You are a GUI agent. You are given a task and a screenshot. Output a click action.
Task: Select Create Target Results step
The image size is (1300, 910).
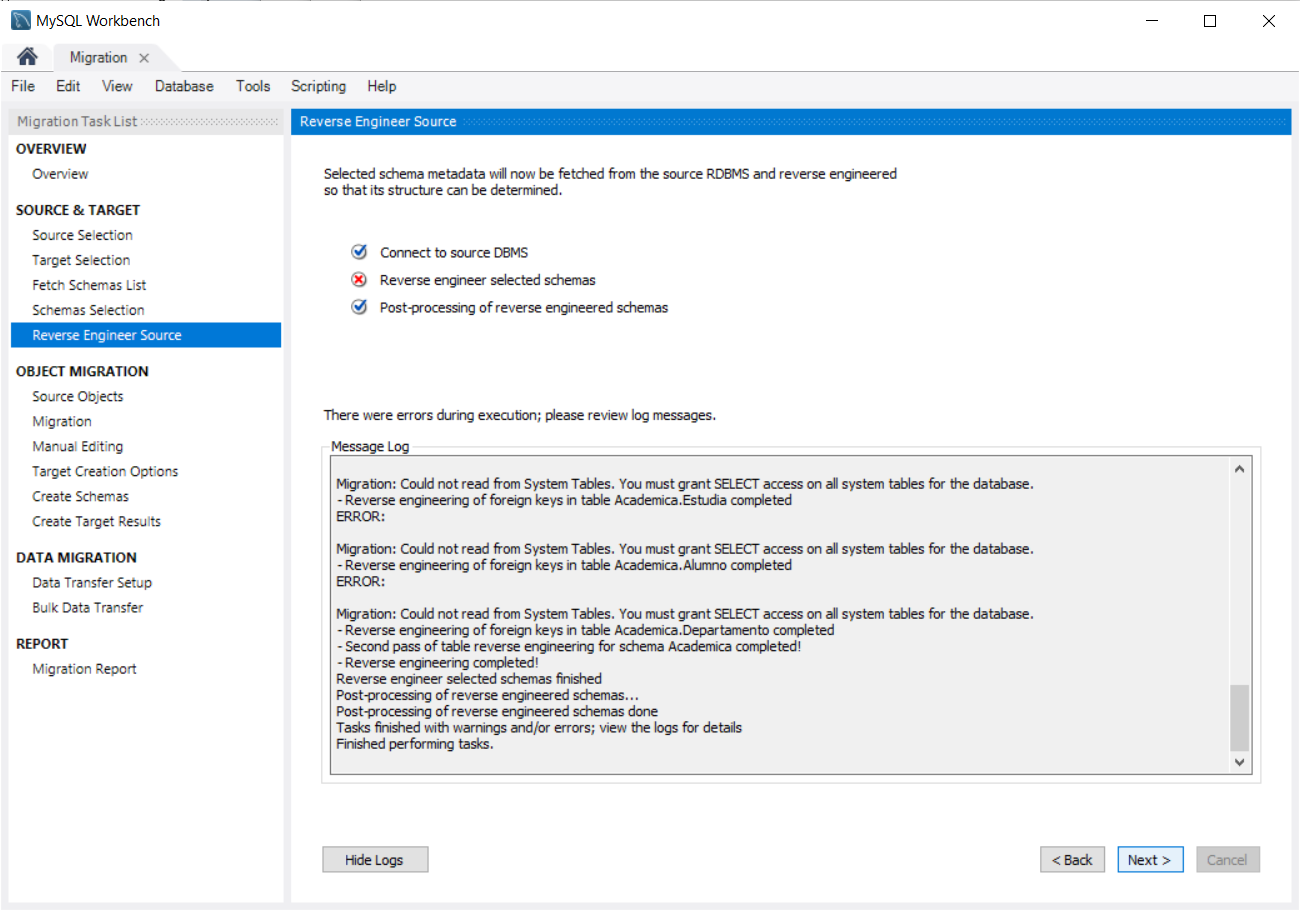[x=96, y=521]
